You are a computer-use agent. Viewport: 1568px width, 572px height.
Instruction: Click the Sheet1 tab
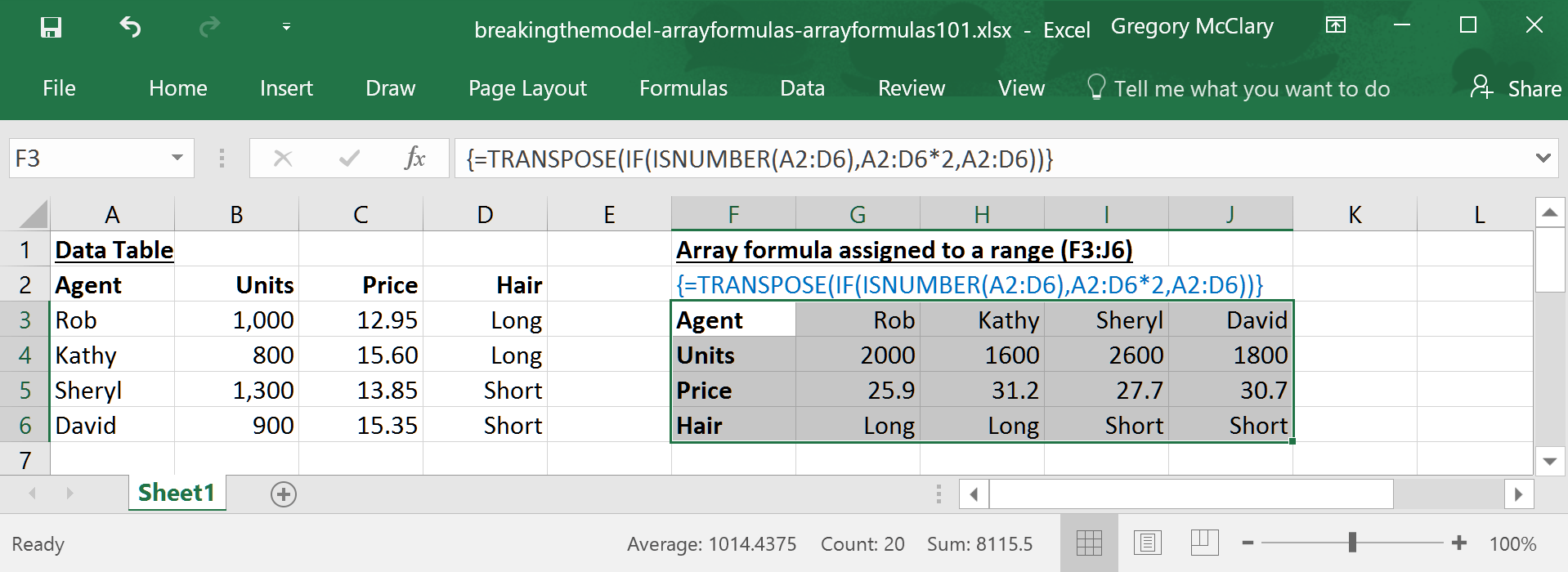click(x=177, y=493)
